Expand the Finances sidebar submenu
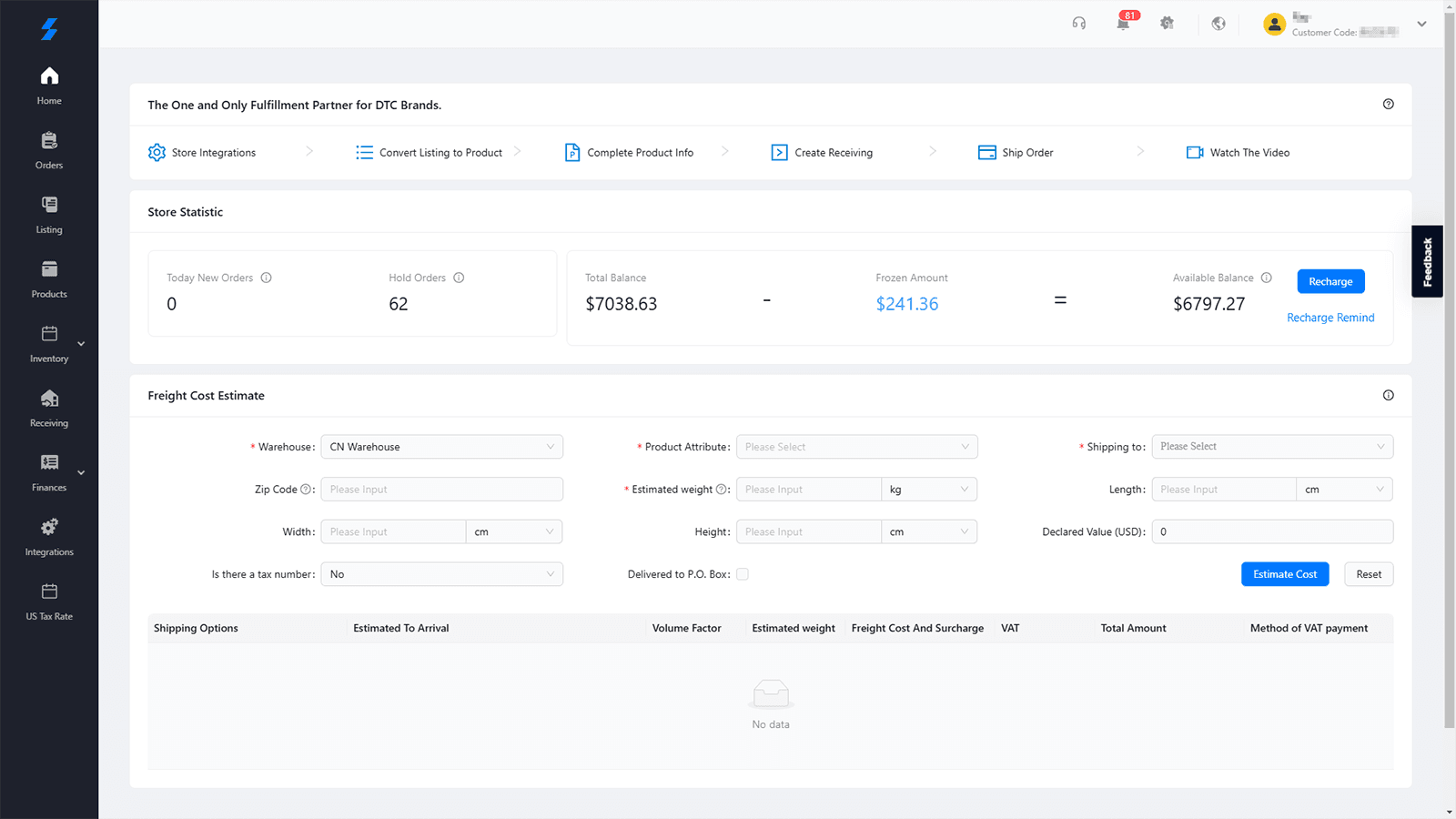The height and width of the screenshot is (819, 1456). [x=80, y=472]
